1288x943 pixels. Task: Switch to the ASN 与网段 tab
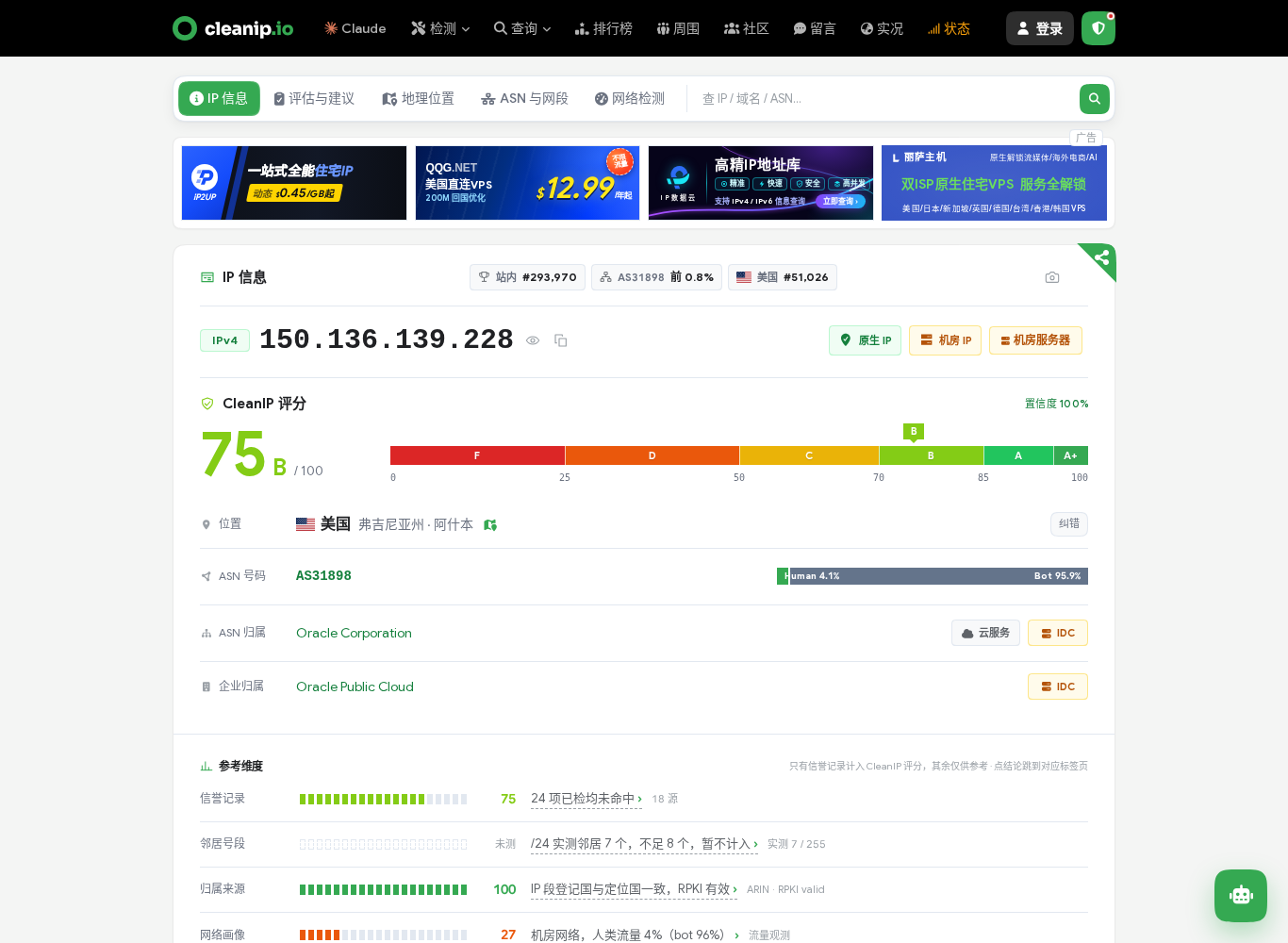pos(525,99)
